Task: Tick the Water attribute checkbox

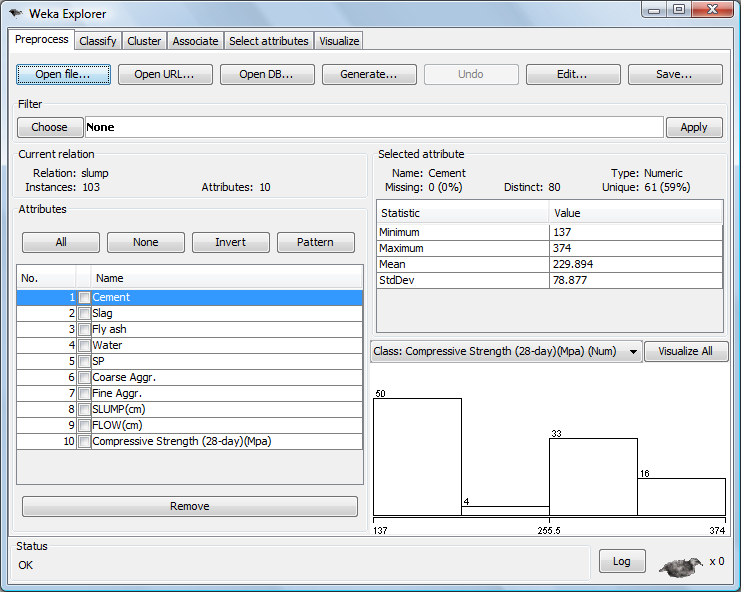Action: pos(84,345)
